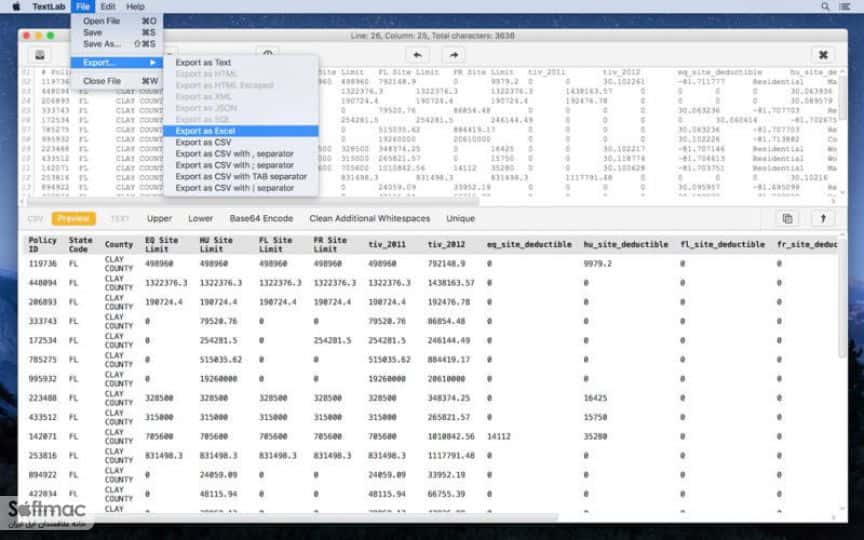Copy preview output with the copy icon
The height and width of the screenshot is (540, 864).
(x=787, y=219)
